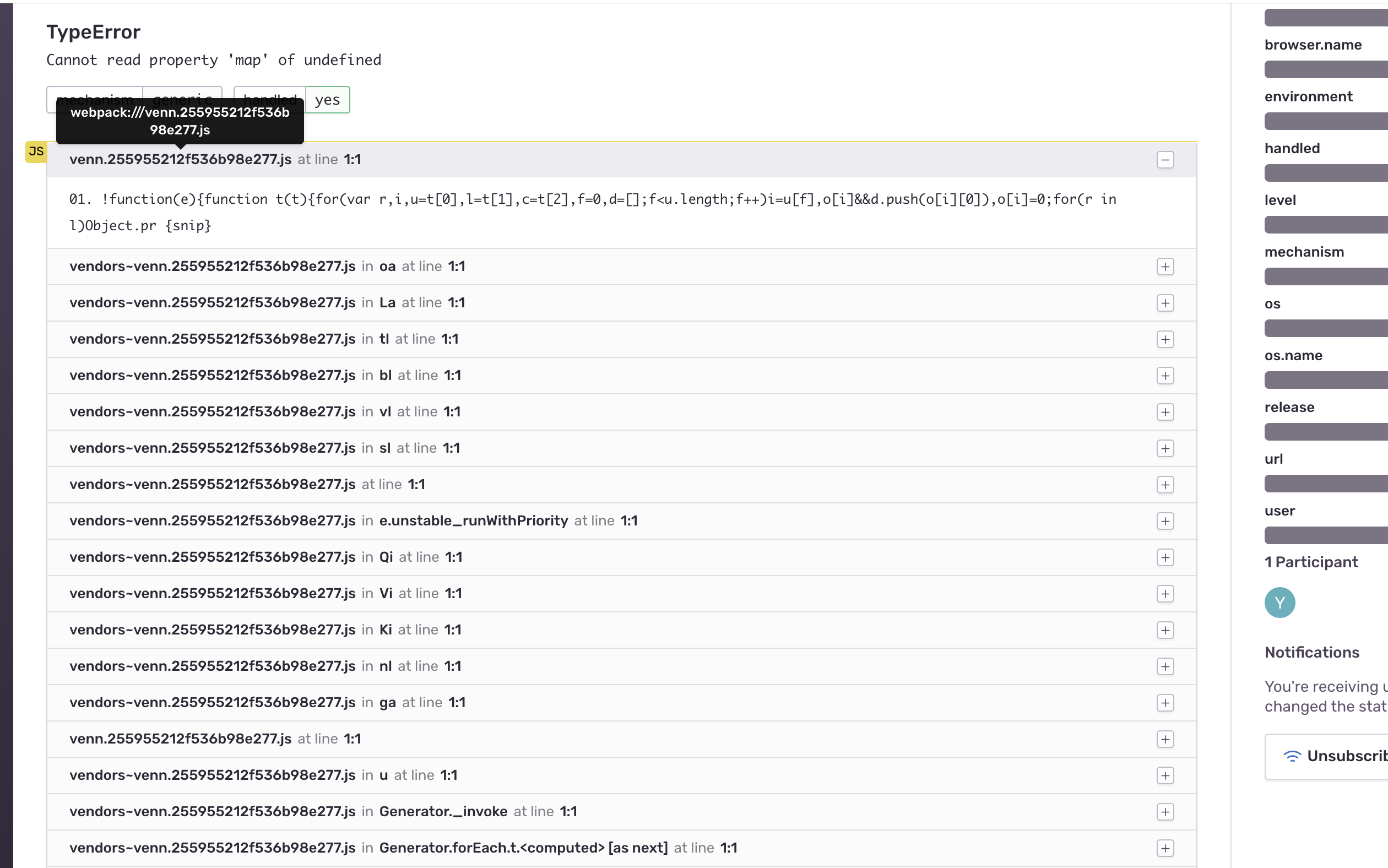Click the yellow JS file type badge
This screenshot has width=1388, height=868.
[36, 151]
